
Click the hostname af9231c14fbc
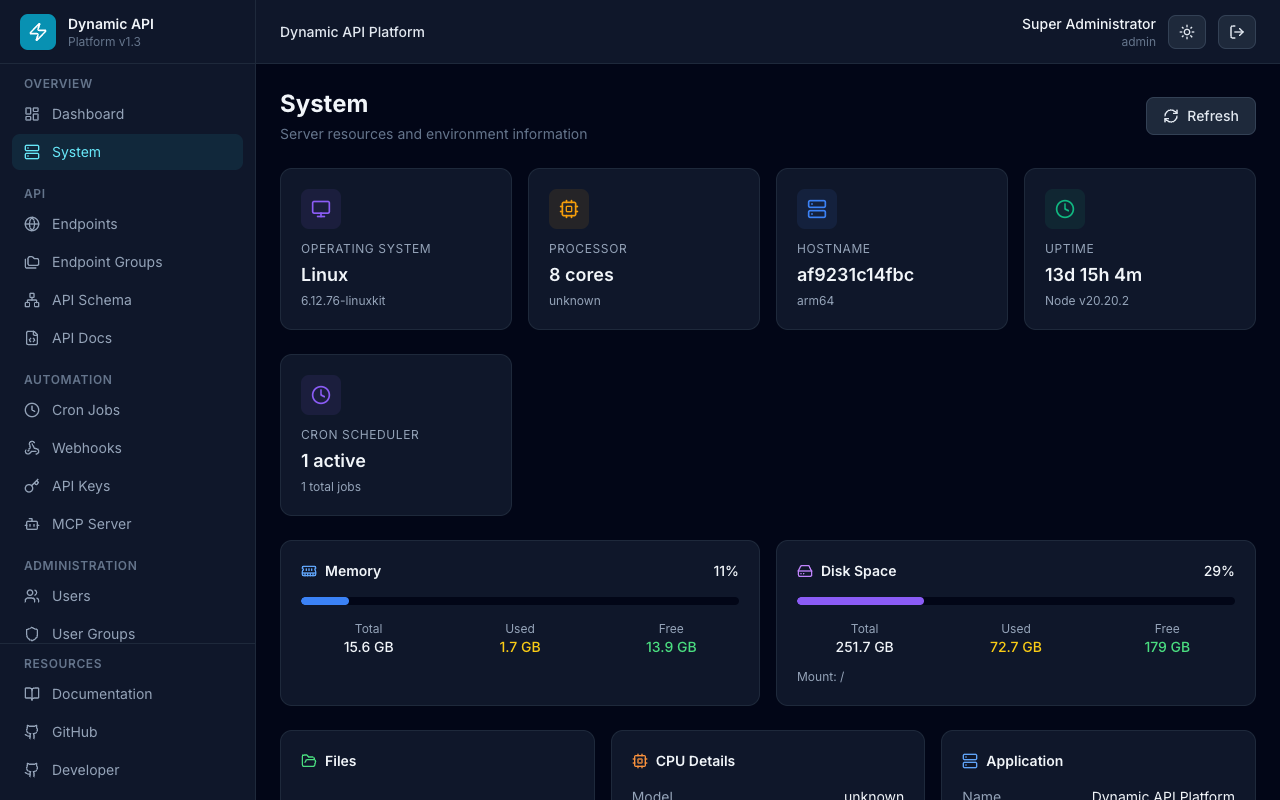pos(855,275)
